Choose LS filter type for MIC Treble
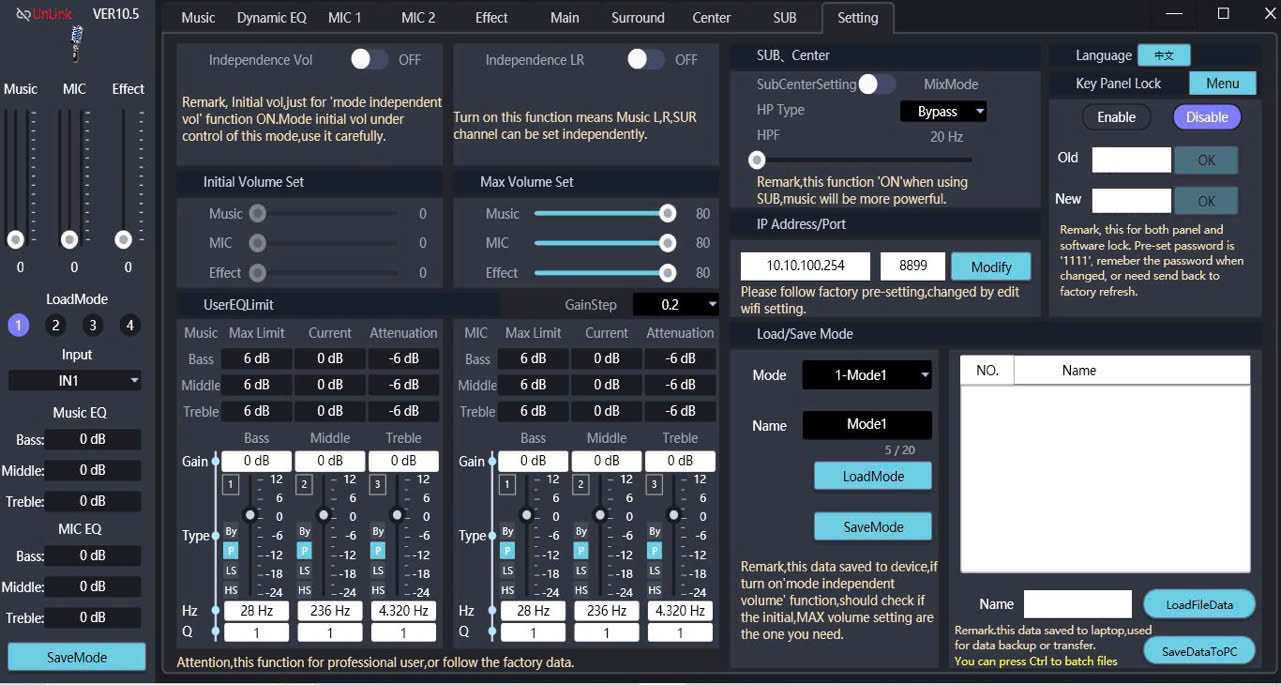The height and width of the screenshot is (685, 1281). point(654,570)
